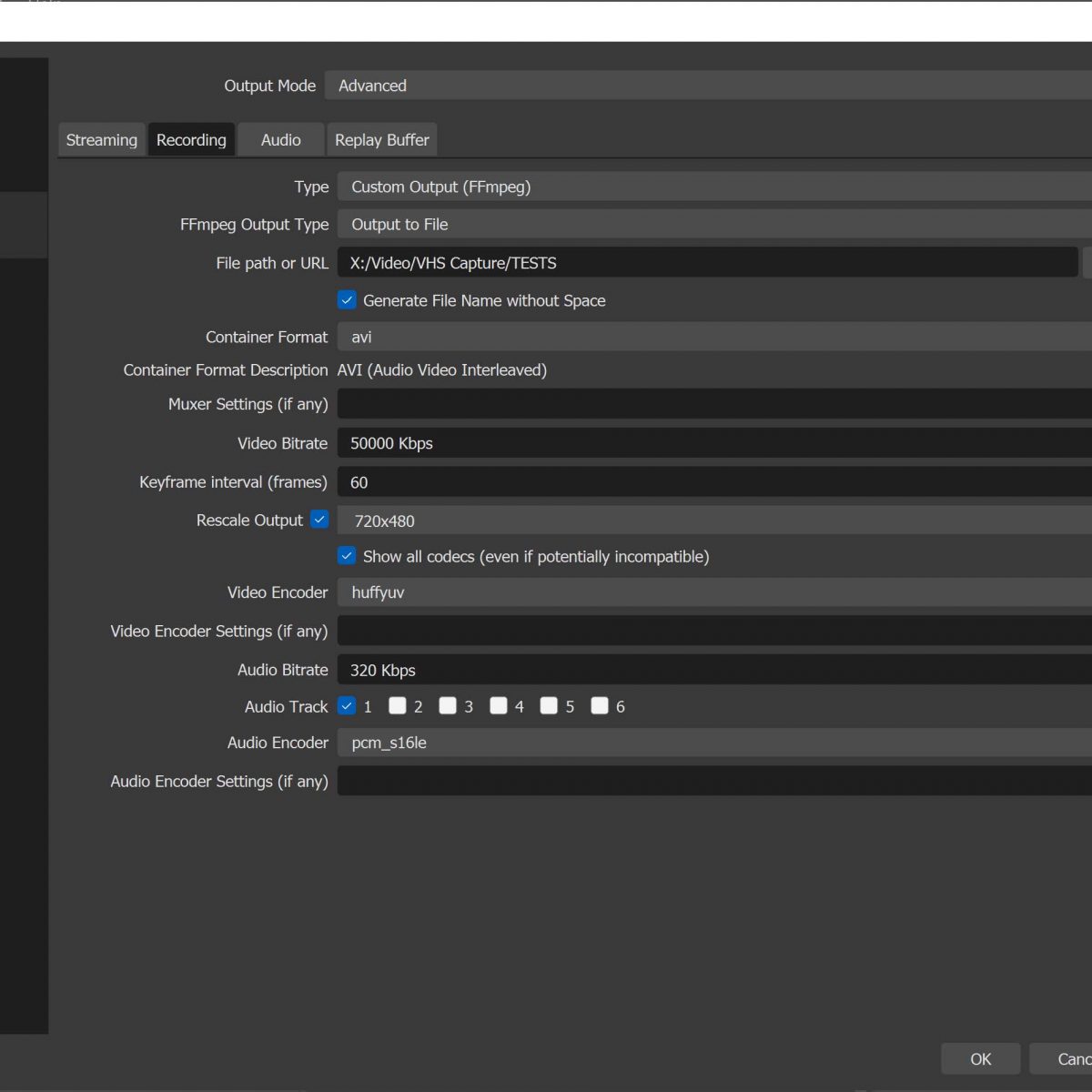The image size is (1092, 1092).
Task: Click the Video Bitrate field
Action: coord(714,443)
